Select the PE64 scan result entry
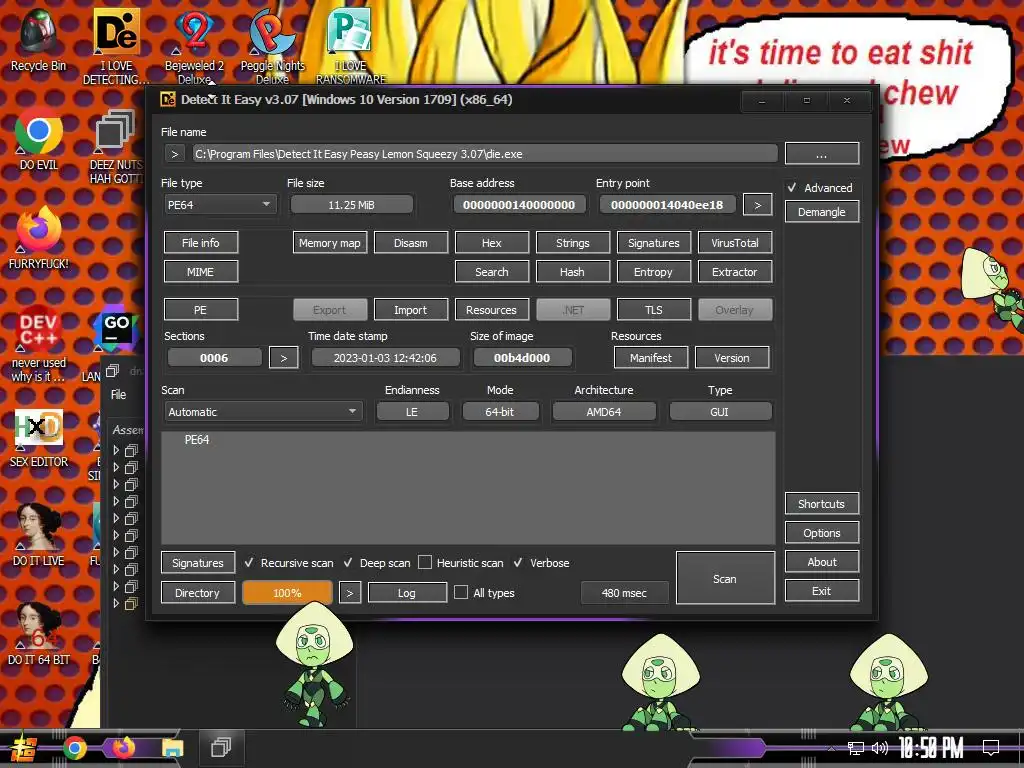The width and height of the screenshot is (1024, 768). pos(197,440)
